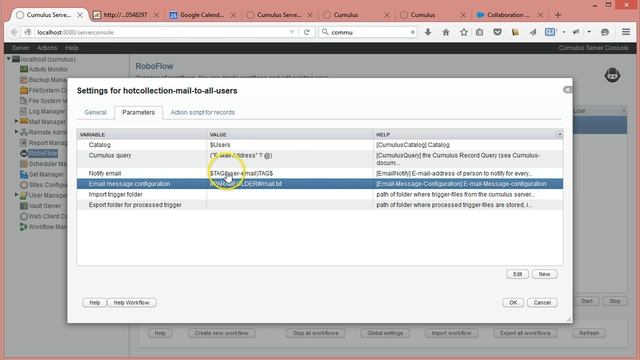Viewport: 640px width, 360px height.
Task: Click Refresh in RoboFlow page
Action: click(589, 333)
